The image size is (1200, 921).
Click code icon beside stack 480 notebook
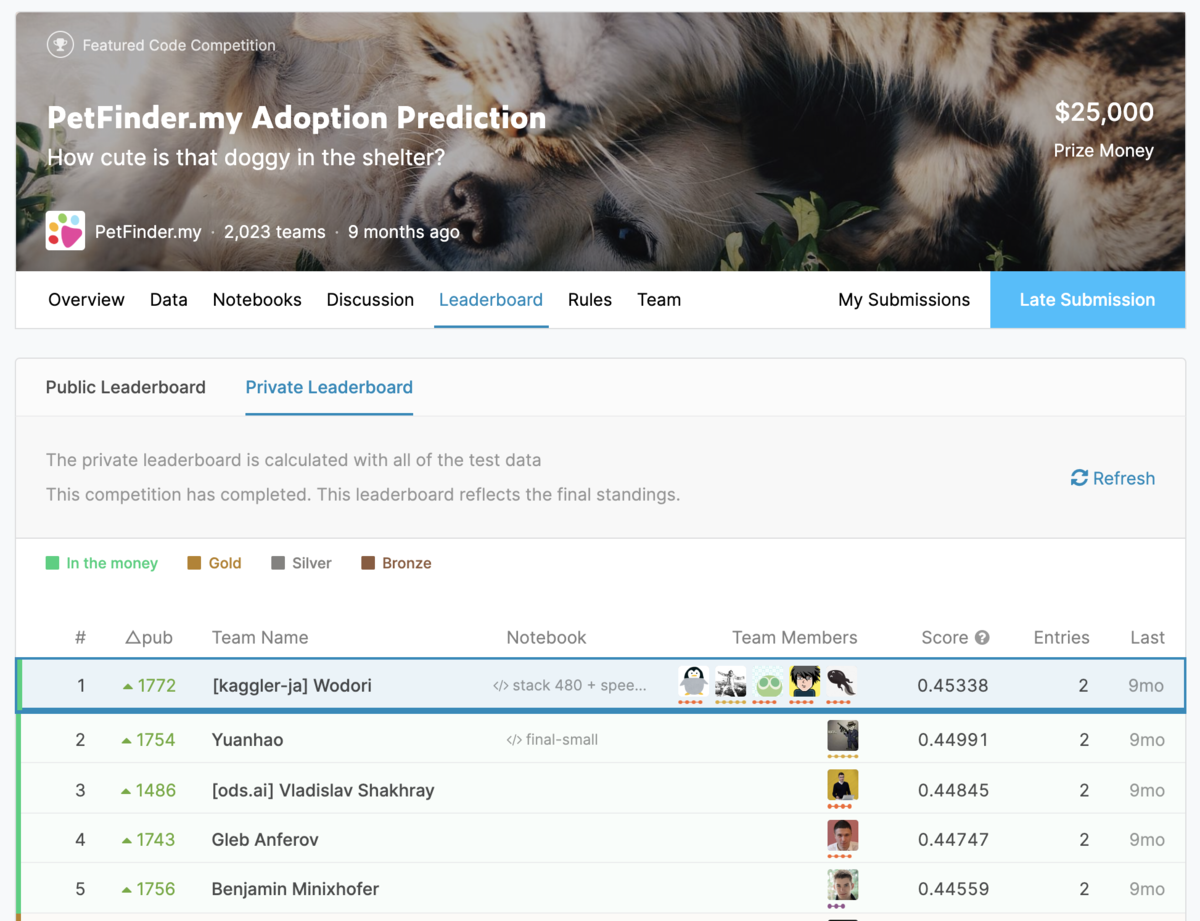click(x=500, y=686)
